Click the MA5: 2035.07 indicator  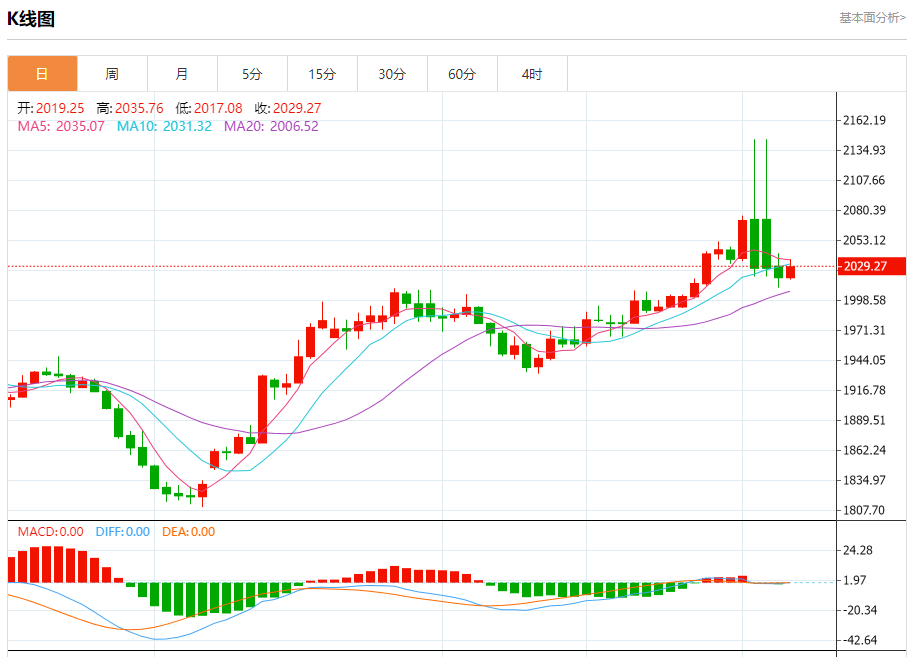click(61, 127)
